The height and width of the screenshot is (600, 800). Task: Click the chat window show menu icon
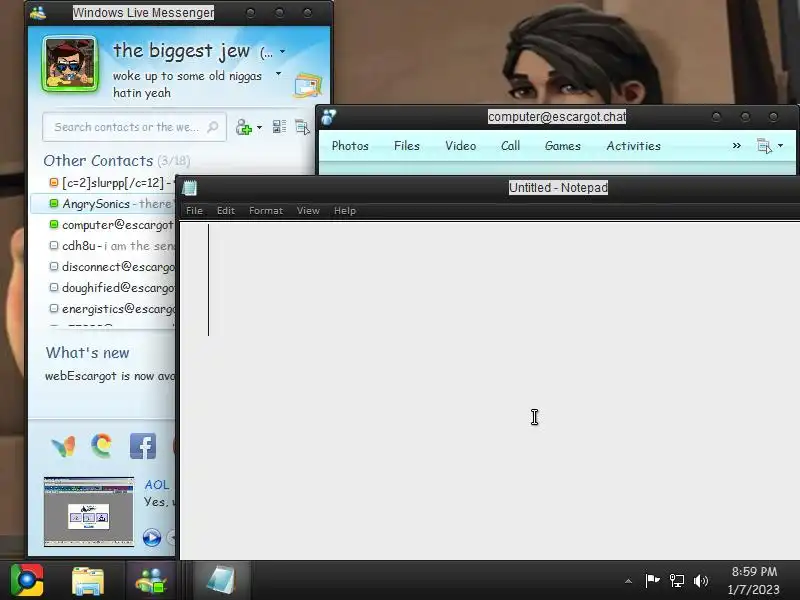(764, 146)
